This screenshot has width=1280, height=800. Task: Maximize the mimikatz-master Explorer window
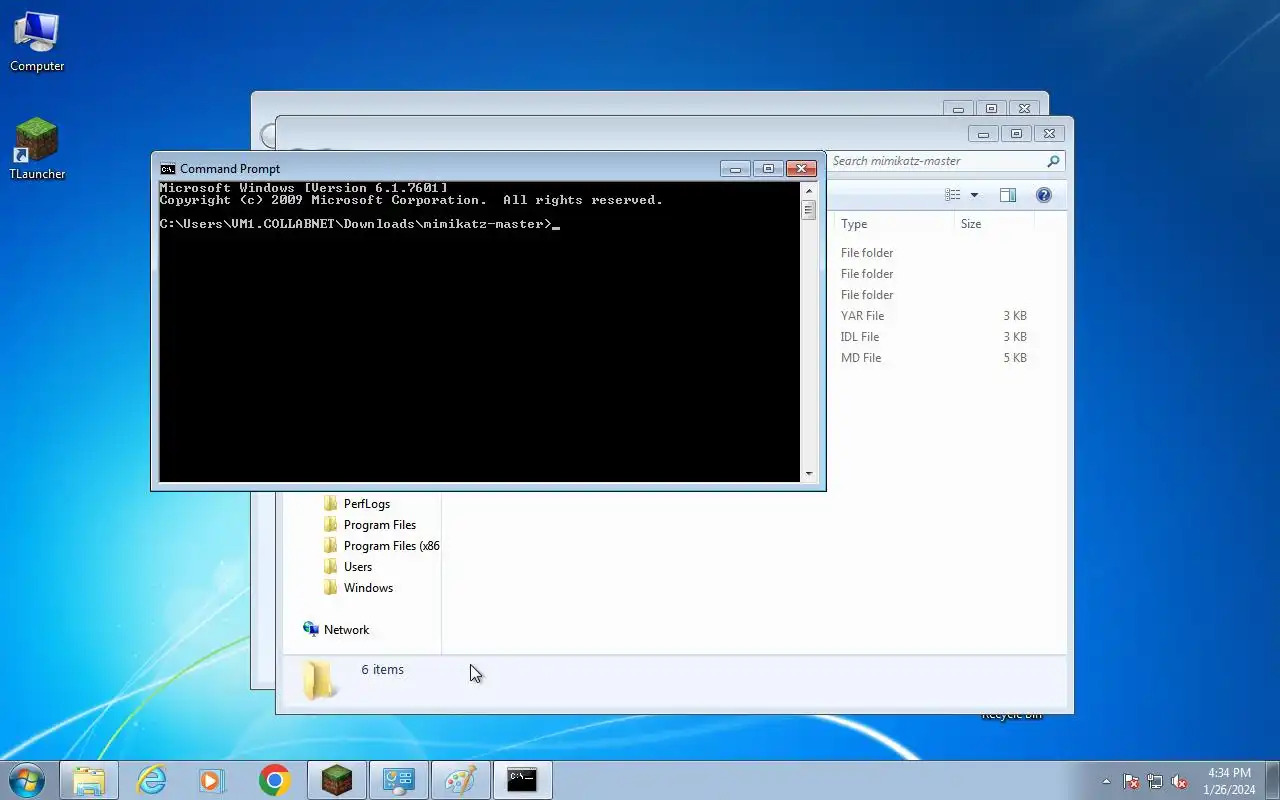[1016, 134]
